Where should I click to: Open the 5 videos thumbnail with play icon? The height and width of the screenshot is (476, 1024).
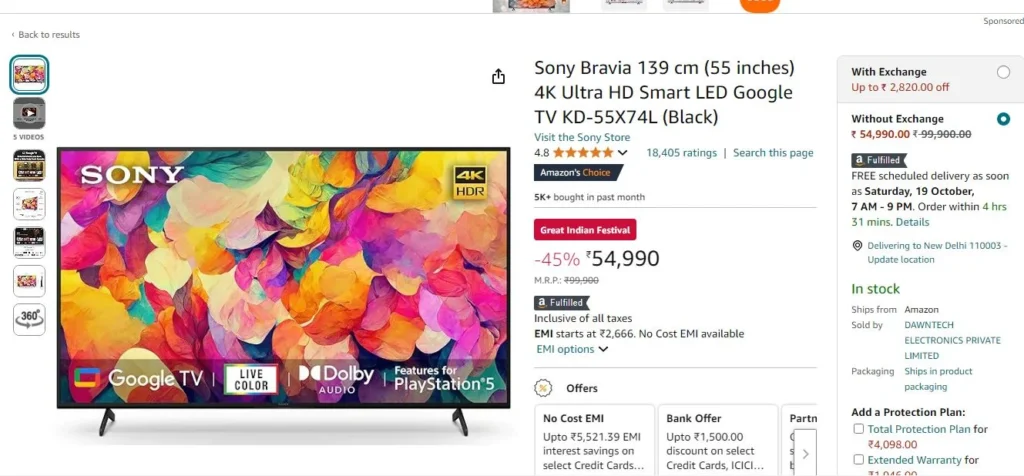click(29, 113)
